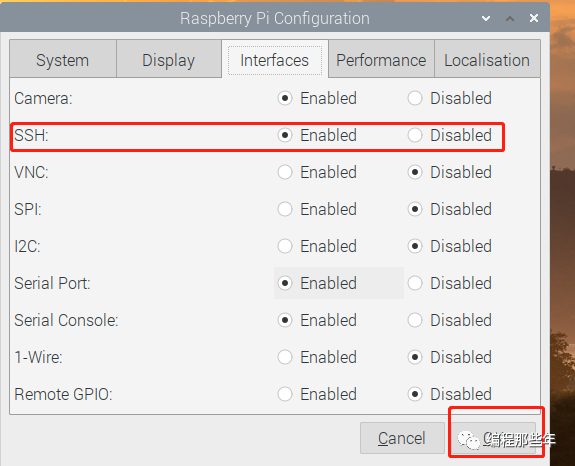Viewport: 575px width, 466px height.
Task: Click the title bar minimize chevron icon
Action: pyautogui.click(x=486, y=18)
